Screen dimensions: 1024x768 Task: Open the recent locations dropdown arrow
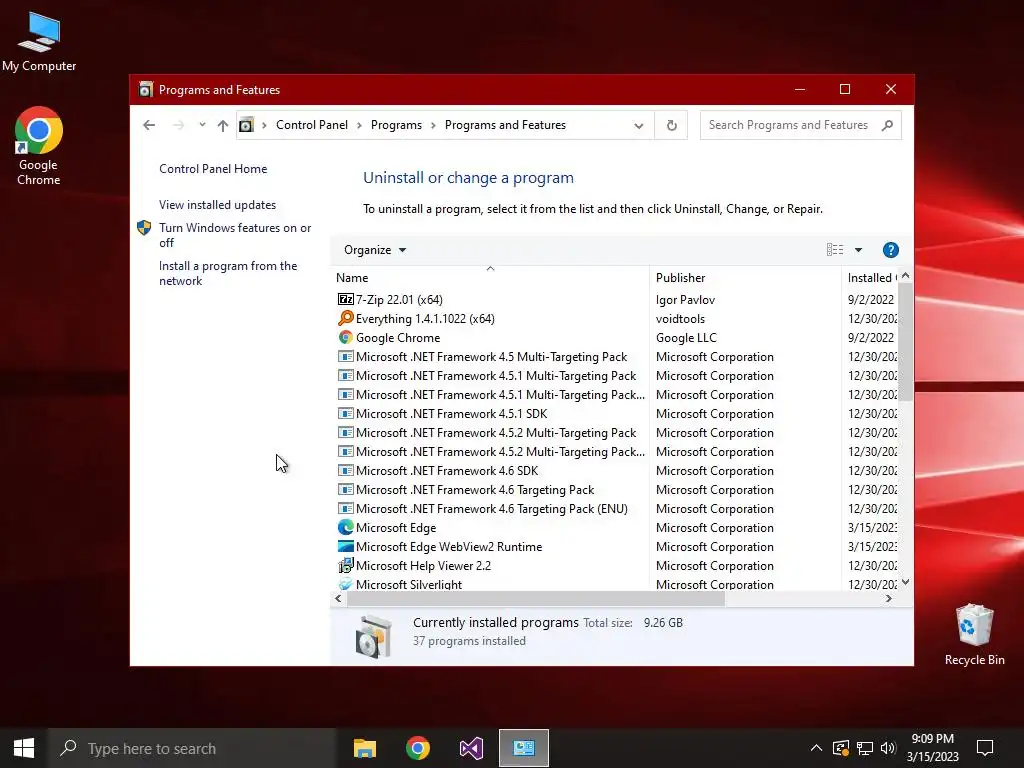pyautogui.click(x=202, y=125)
